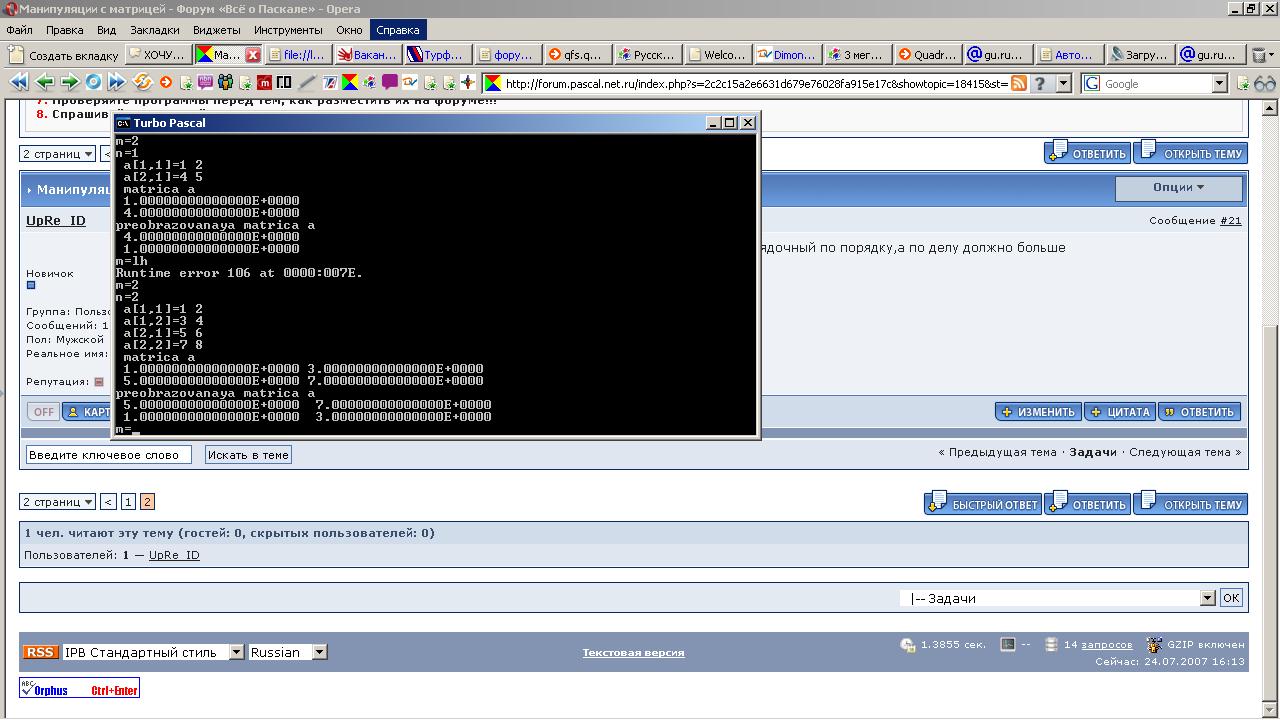This screenshot has width=1280, height=720.
Task: Click the keyword search input field
Action: coord(108,455)
